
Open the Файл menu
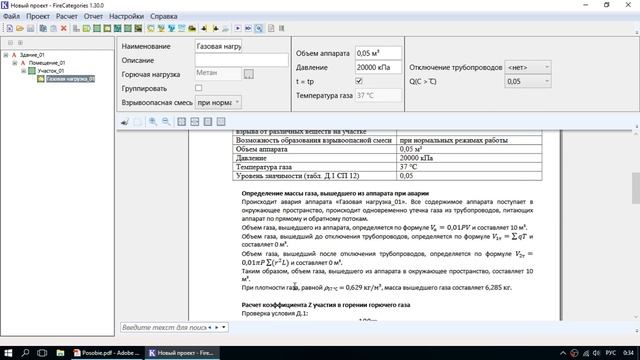coord(11,16)
